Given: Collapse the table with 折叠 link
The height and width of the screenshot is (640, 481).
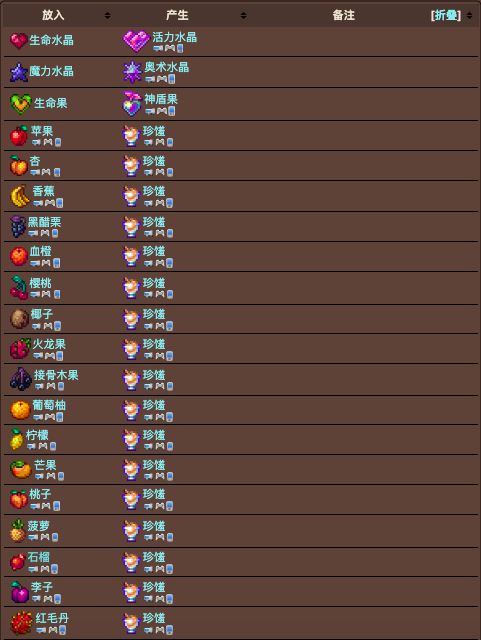Looking at the screenshot, I should [x=445, y=16].
